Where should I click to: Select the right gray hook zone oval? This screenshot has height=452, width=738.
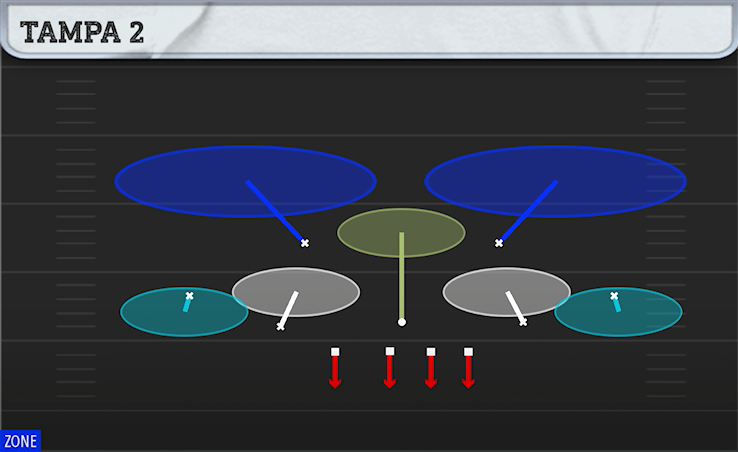pyautogui.click(x=507, y=292)
